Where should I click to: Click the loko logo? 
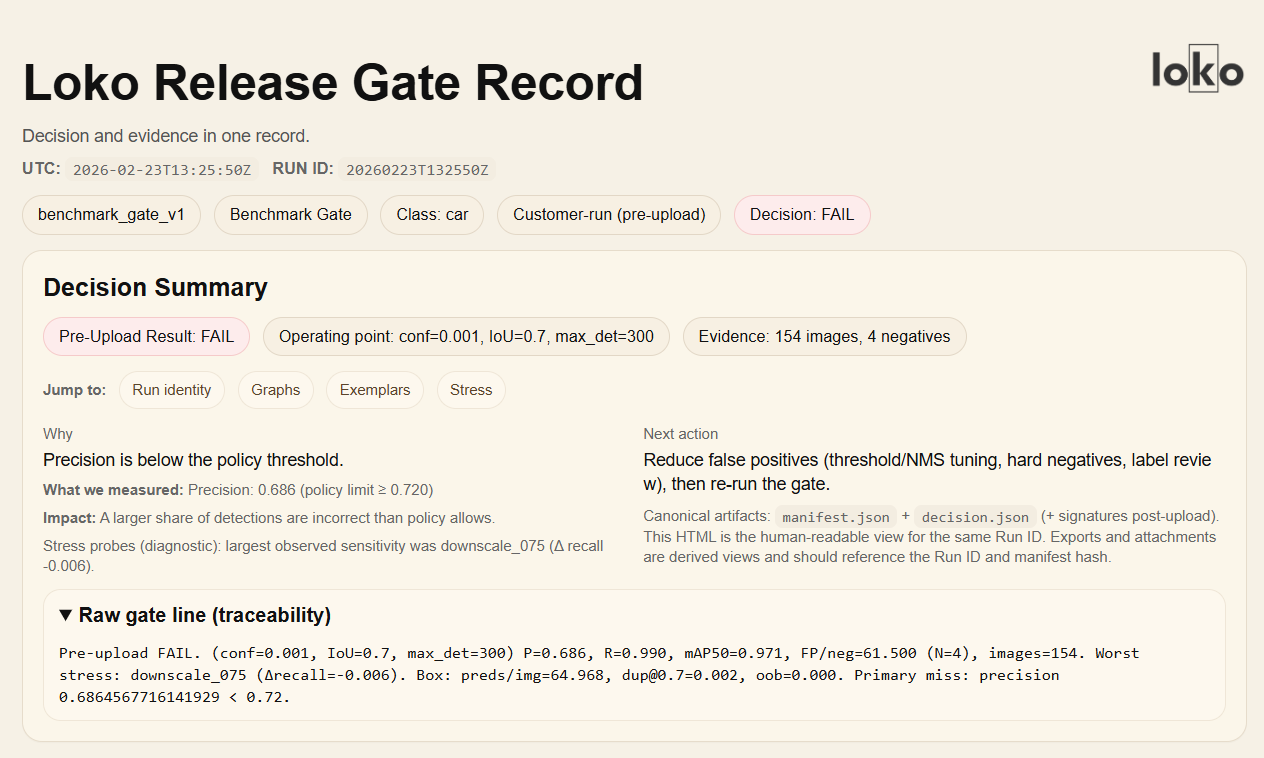click(1197, 69)
